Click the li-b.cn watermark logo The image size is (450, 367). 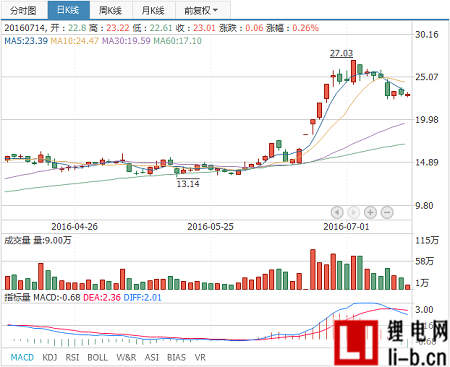pos(391,343)
